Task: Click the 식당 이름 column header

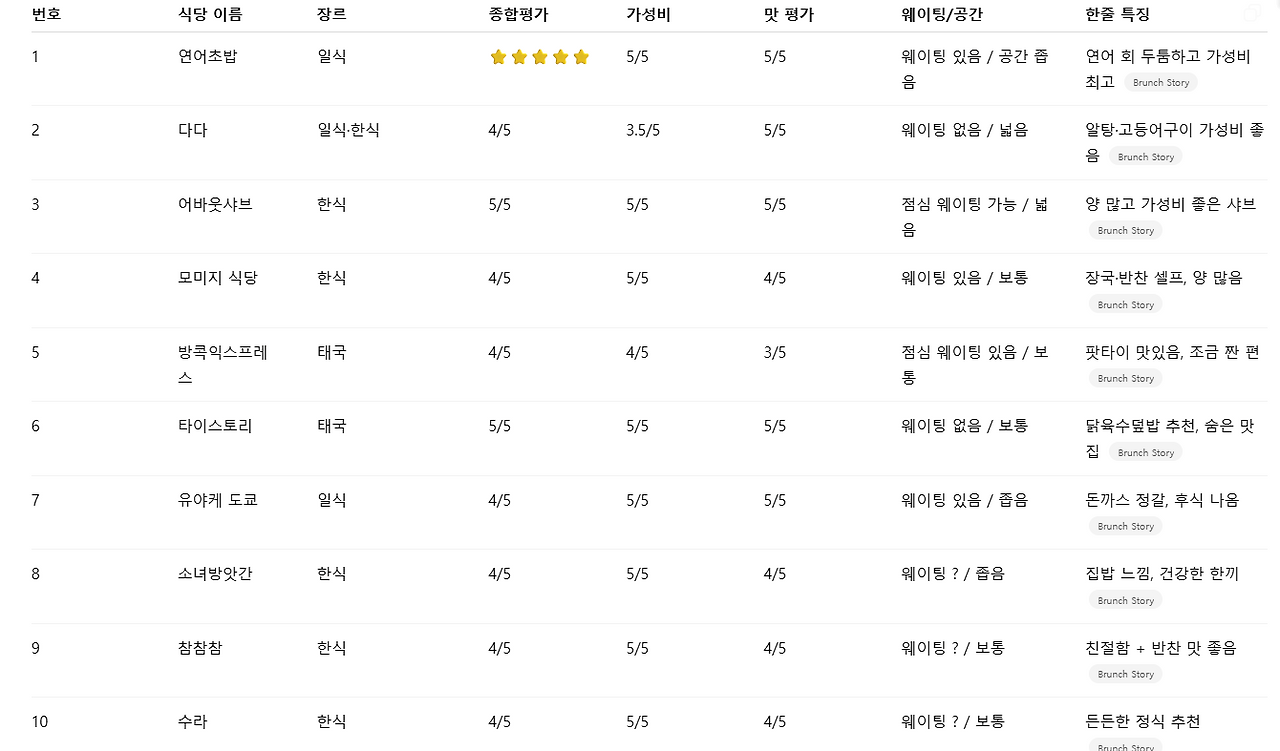Action: click(x=210, y=14)
